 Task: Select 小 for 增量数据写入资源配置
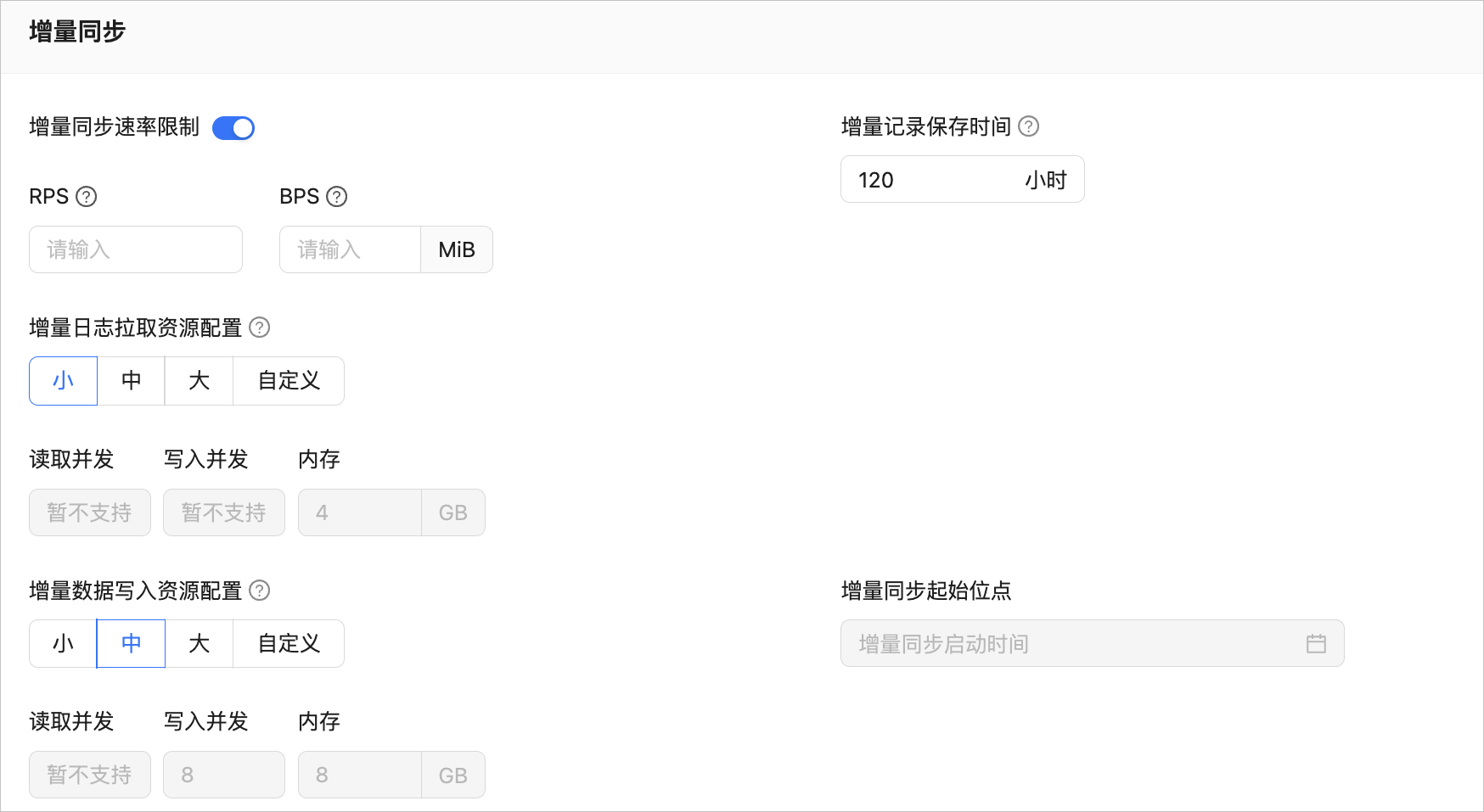(x=64, y=644)
